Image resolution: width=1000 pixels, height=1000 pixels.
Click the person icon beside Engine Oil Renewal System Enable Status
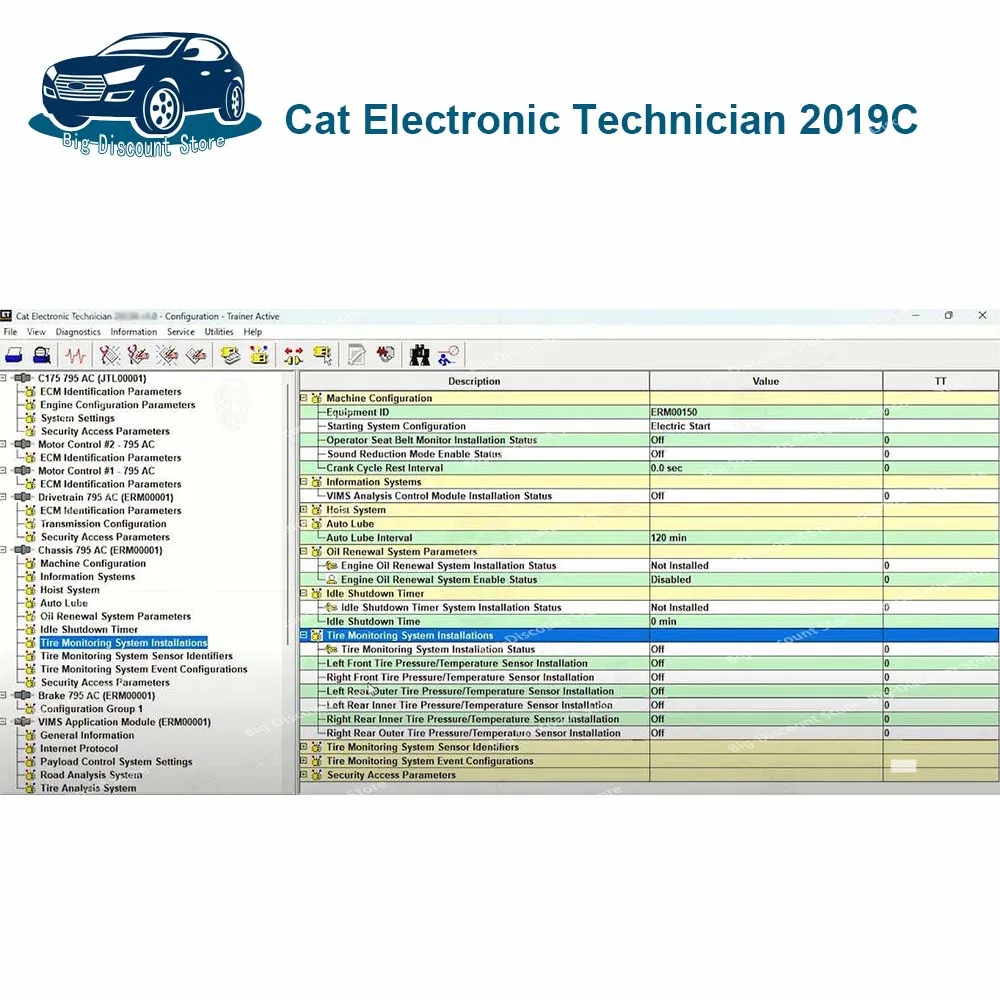click(331, 580)
